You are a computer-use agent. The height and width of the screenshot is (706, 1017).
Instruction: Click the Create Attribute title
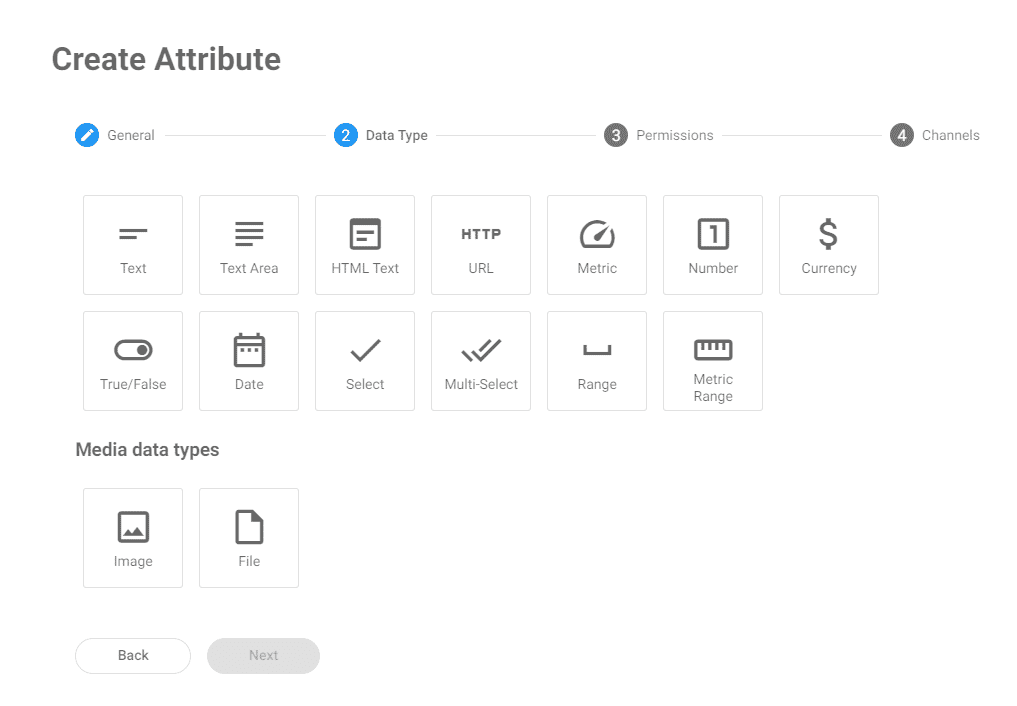pos(166,59)
